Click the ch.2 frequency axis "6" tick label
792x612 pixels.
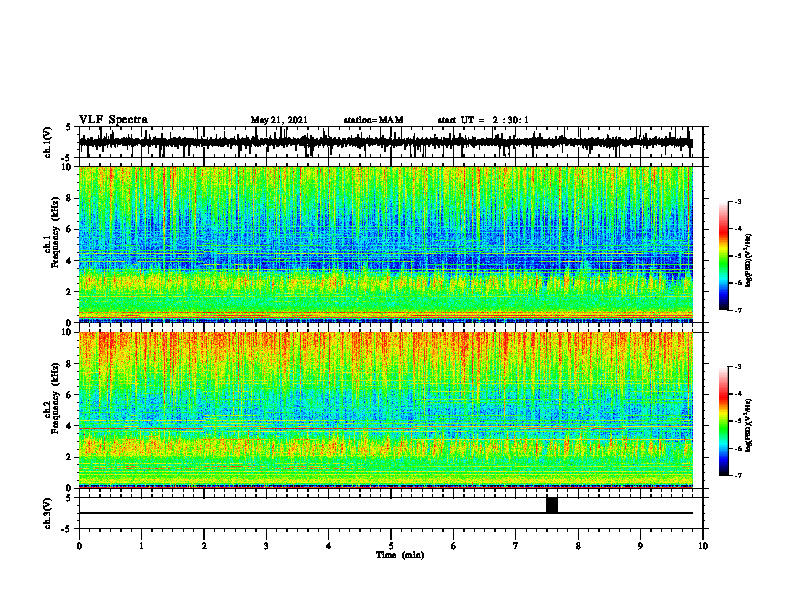pyautogui.click(x=70, y=395)
